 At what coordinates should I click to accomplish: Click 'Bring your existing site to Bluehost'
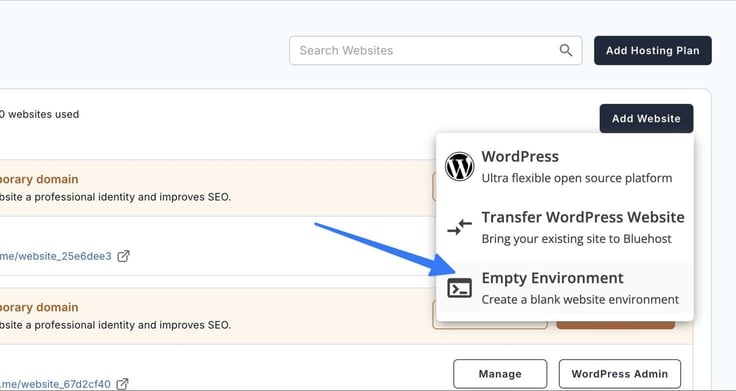click(x=576, y=239)
